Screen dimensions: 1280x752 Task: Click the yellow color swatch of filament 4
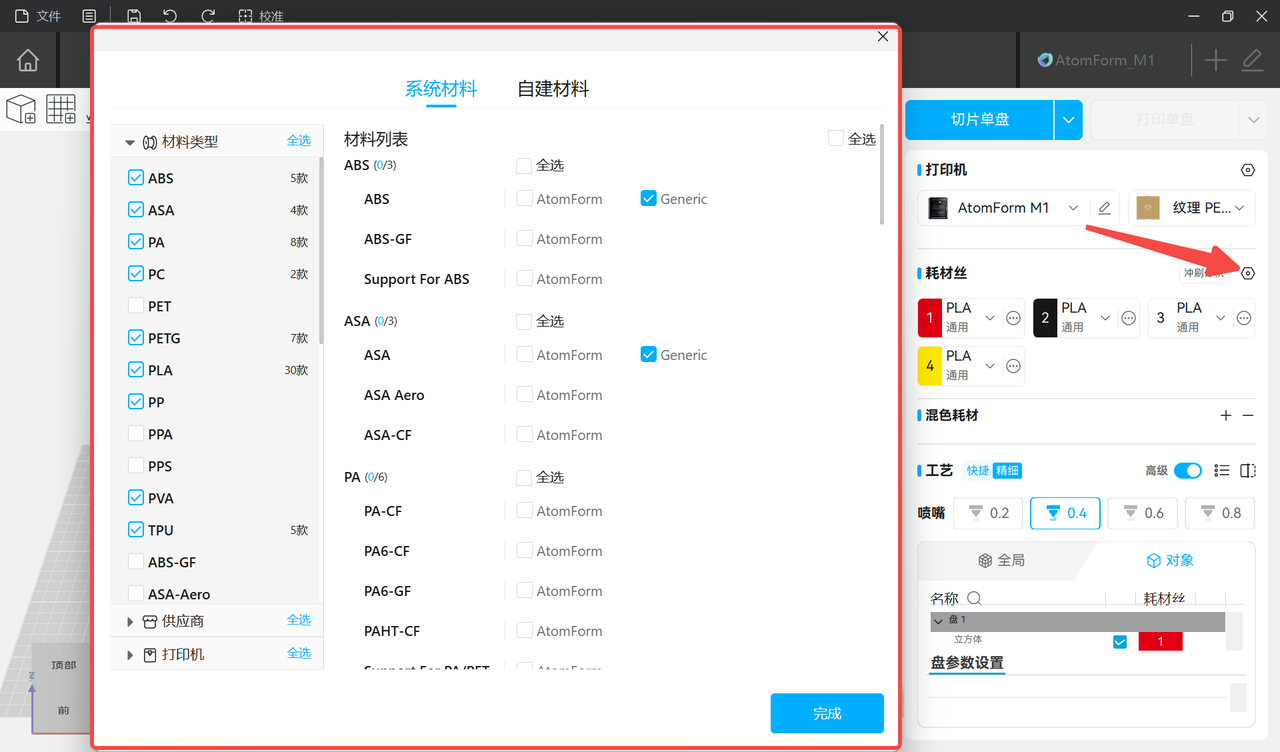click(x=930, y=366)
